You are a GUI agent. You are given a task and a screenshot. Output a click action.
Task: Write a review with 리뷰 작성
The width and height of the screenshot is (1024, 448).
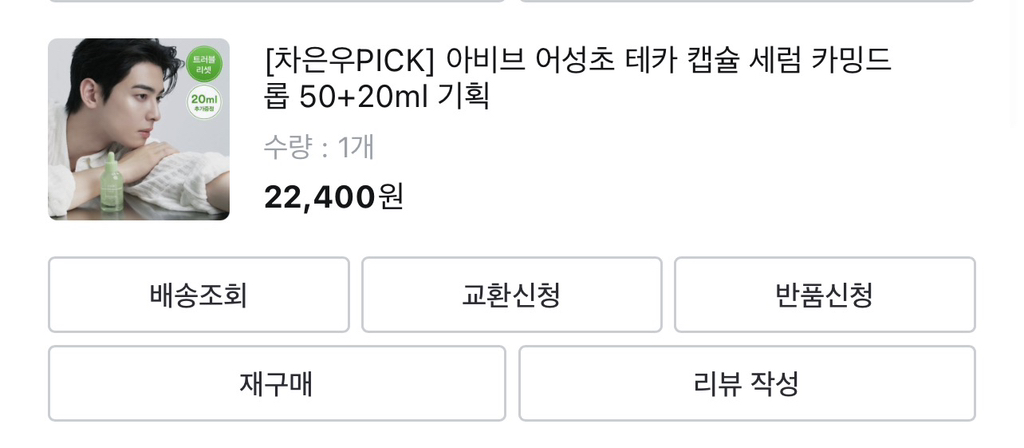(746, 383)
